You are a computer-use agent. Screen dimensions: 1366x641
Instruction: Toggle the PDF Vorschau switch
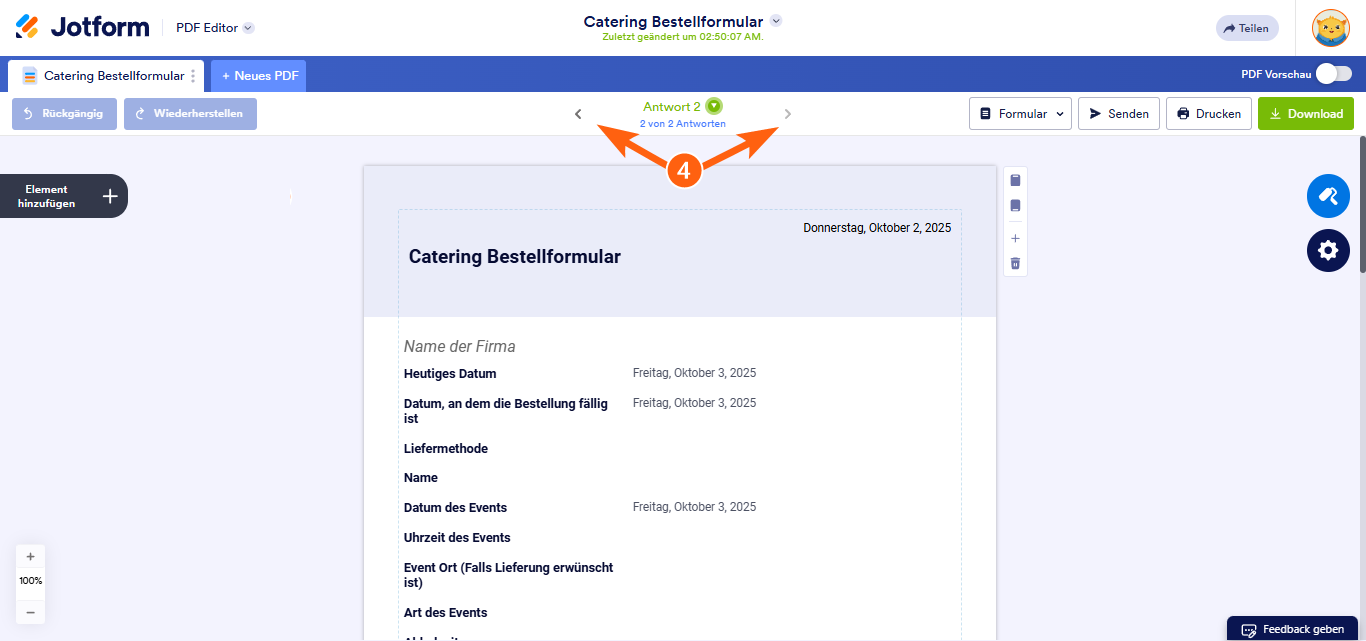point(1333,74)
